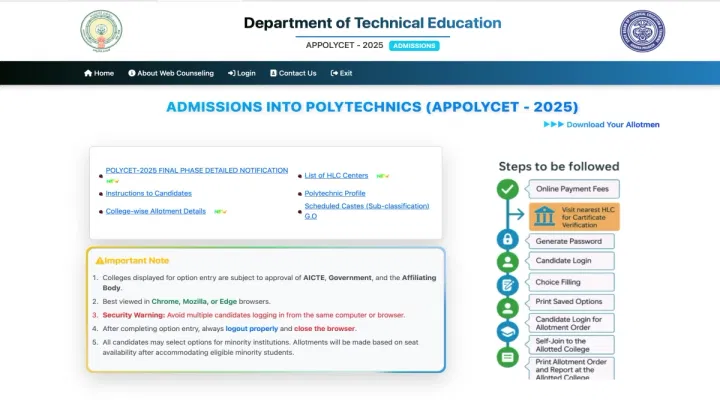View the Instructions to Candidates link
720x400 pixels.
[x=148, y=193]
